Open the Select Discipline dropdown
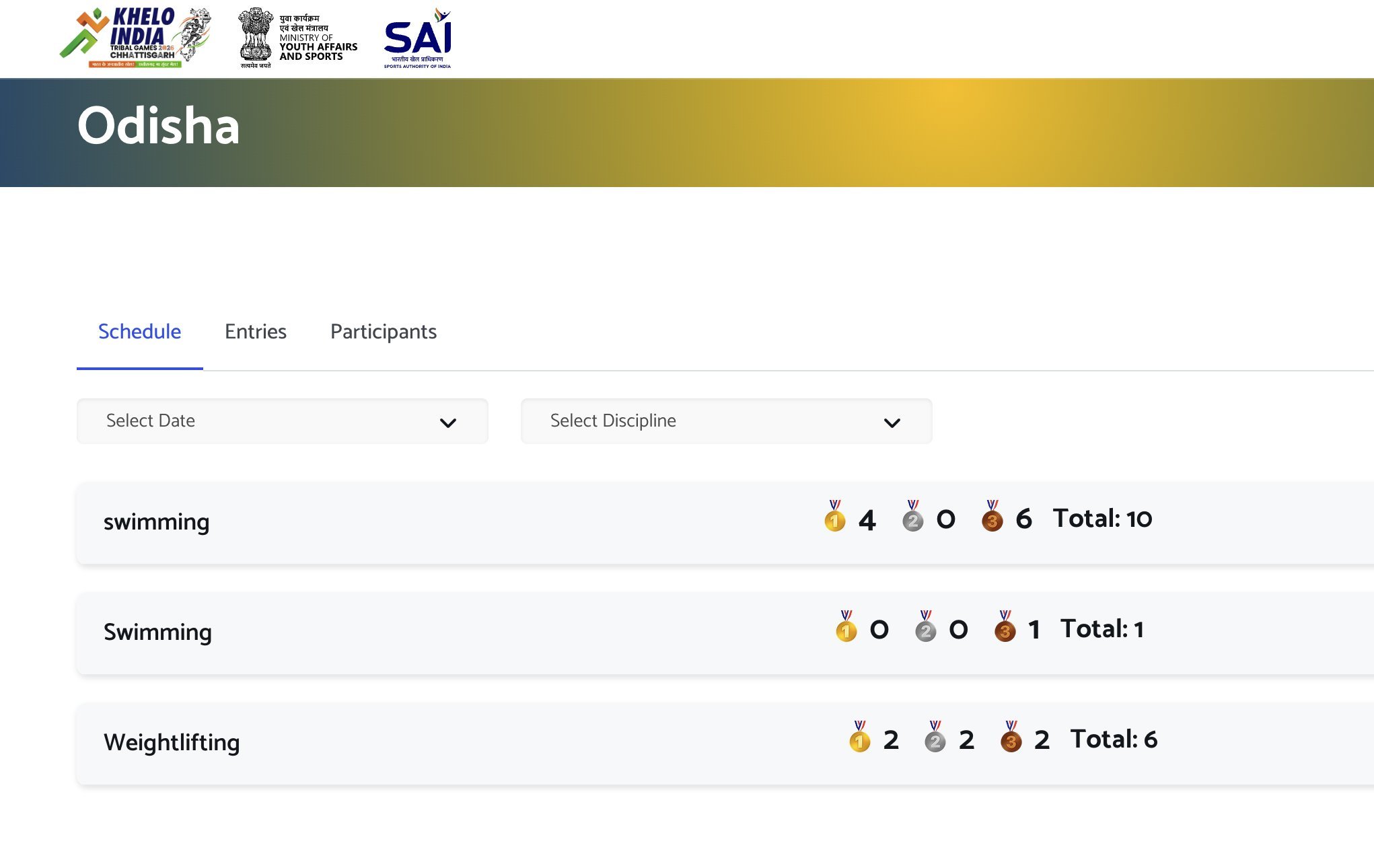The width and height of the screenshot is (1374, 868). pyautogui.click(x=726, y=421)
